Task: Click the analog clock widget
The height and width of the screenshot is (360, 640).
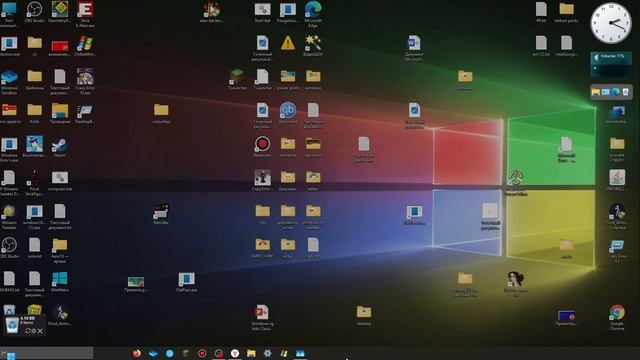Action: (x=611, y=23)
